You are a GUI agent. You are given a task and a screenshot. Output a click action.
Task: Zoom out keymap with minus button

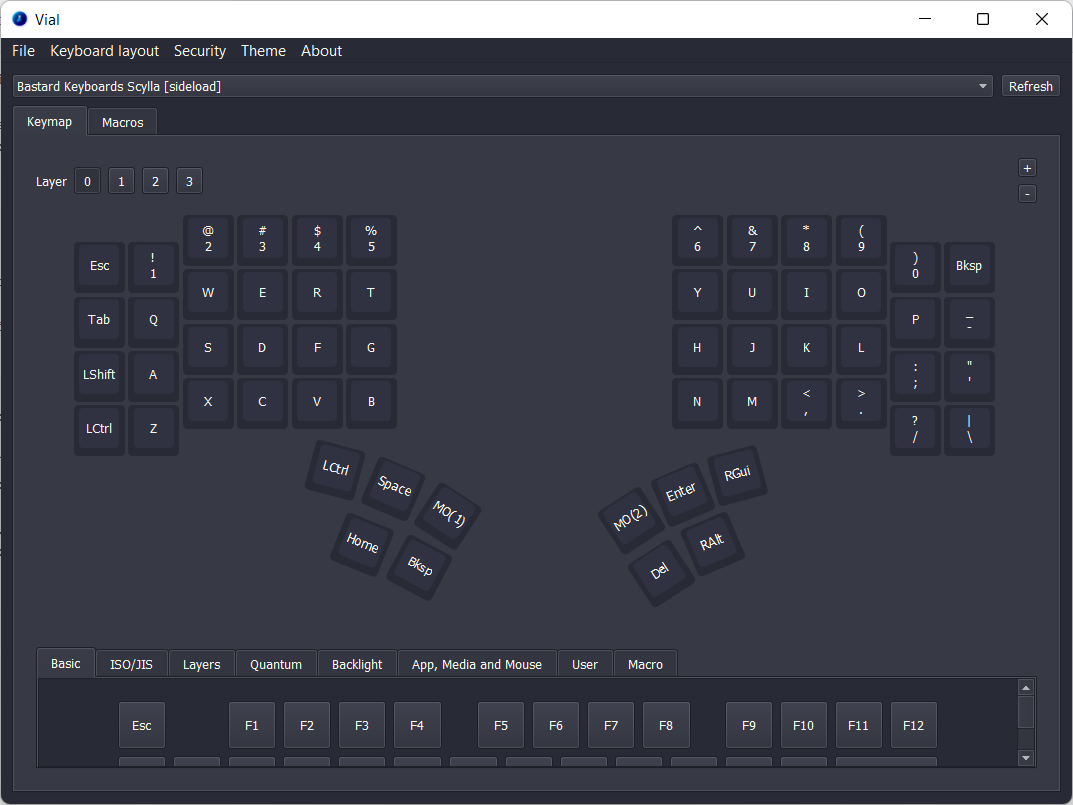1026,194
